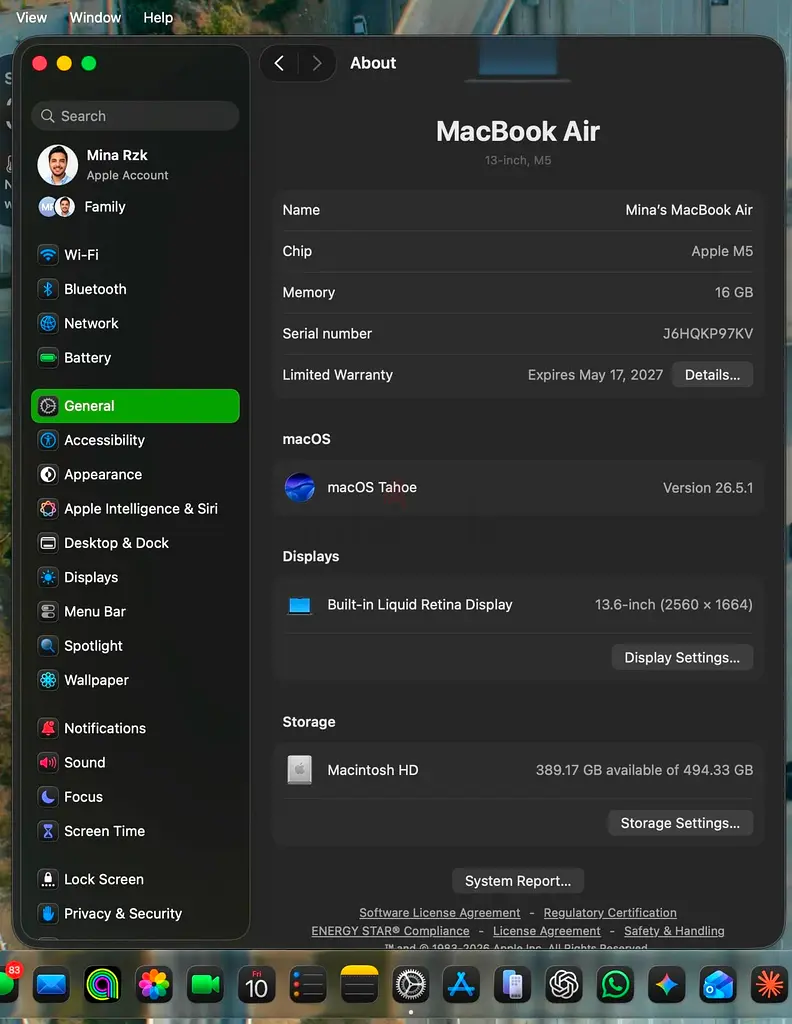The width and height of the screenshot is (792, 1024).
Task: Open Accessibility settings
Action: pyautogui.click(x=135, y=440)
